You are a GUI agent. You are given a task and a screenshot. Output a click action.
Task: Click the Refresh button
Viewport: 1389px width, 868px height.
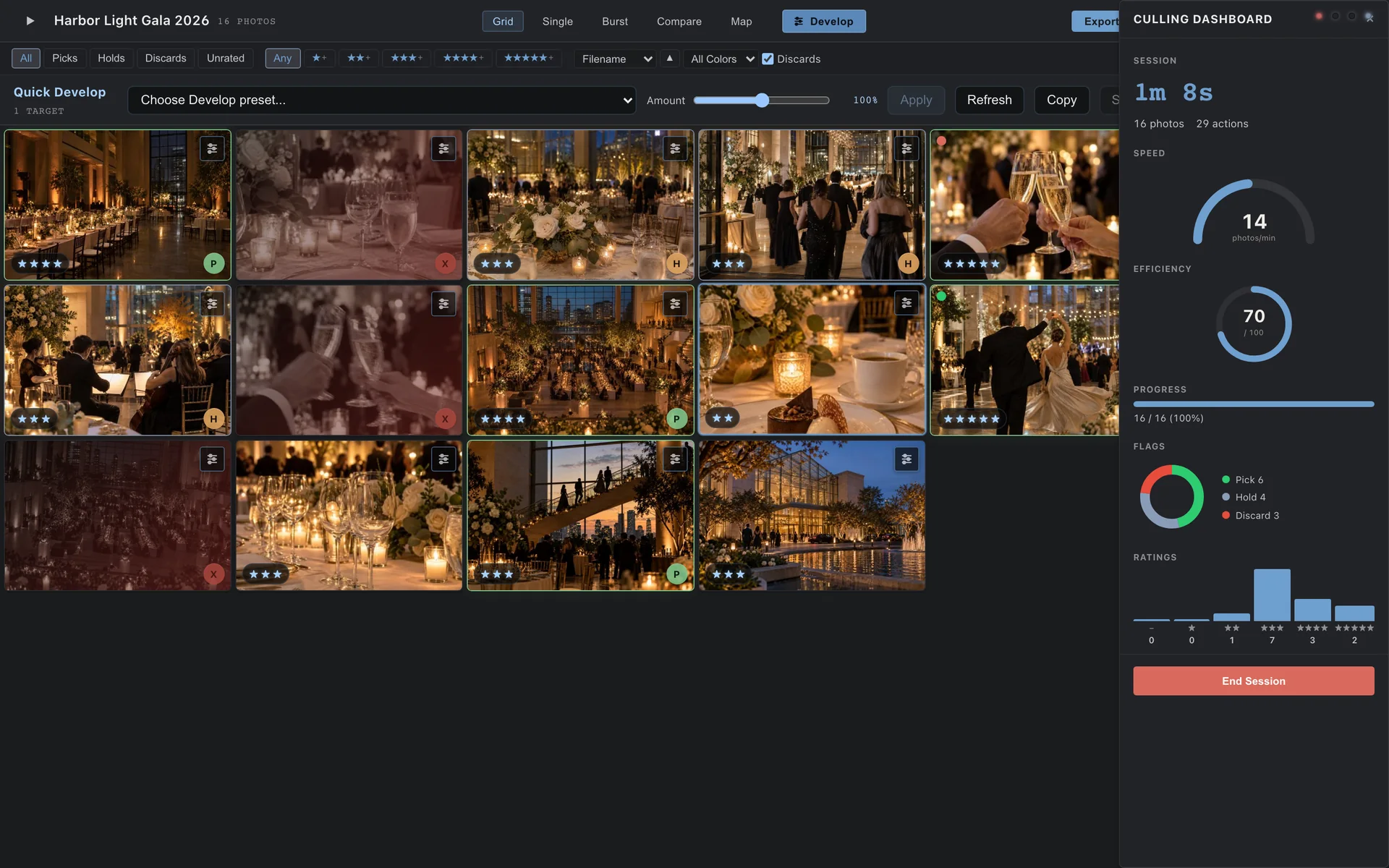click(989, 100)
